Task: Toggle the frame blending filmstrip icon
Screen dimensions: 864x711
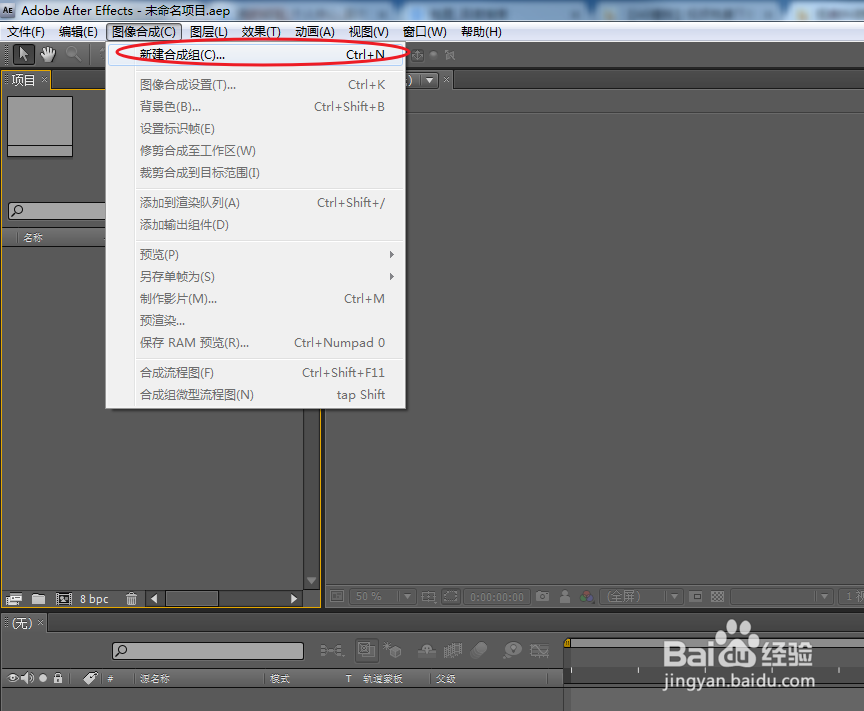Action: pos(453,651)
